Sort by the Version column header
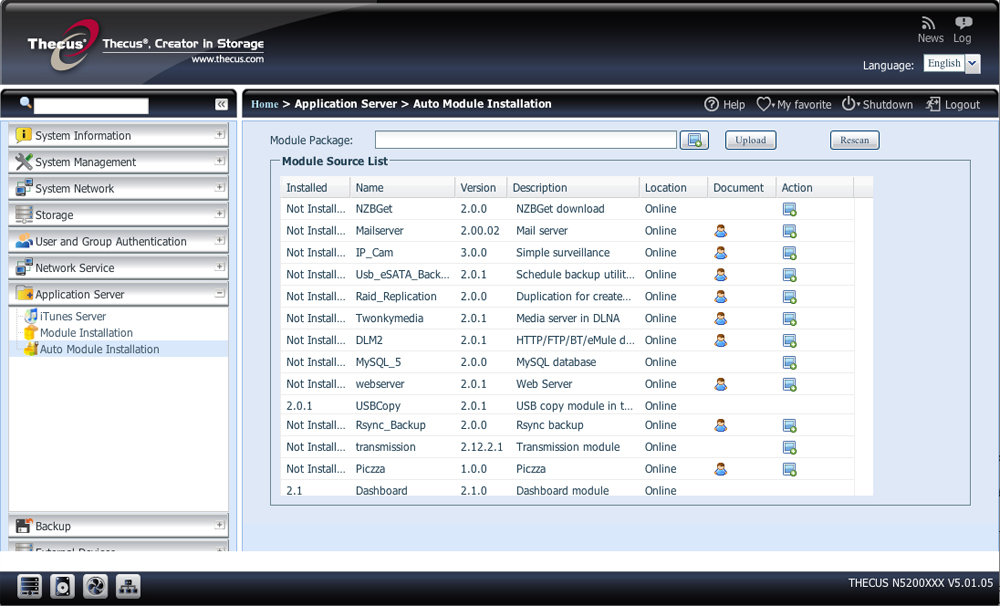Viewport: 1000px width, 606px height. 481,188
